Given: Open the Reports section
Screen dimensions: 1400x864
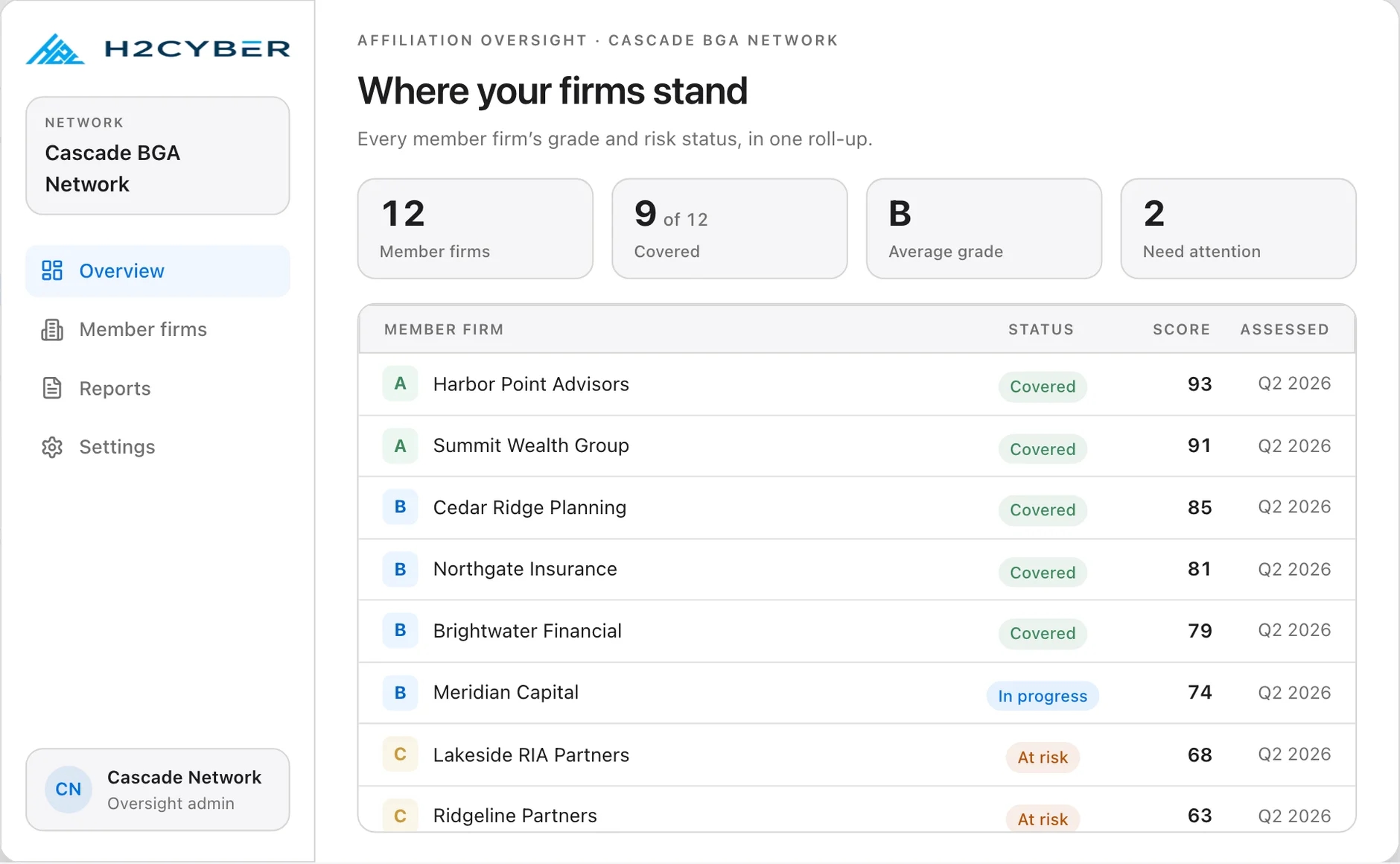Looking at the screenshot, I should [158, 388].
